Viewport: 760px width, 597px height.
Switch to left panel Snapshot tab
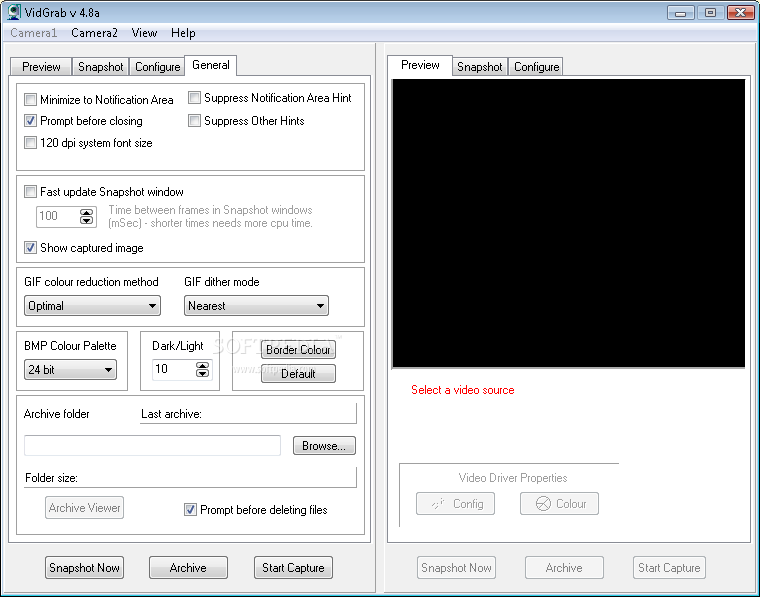(100, 67)
